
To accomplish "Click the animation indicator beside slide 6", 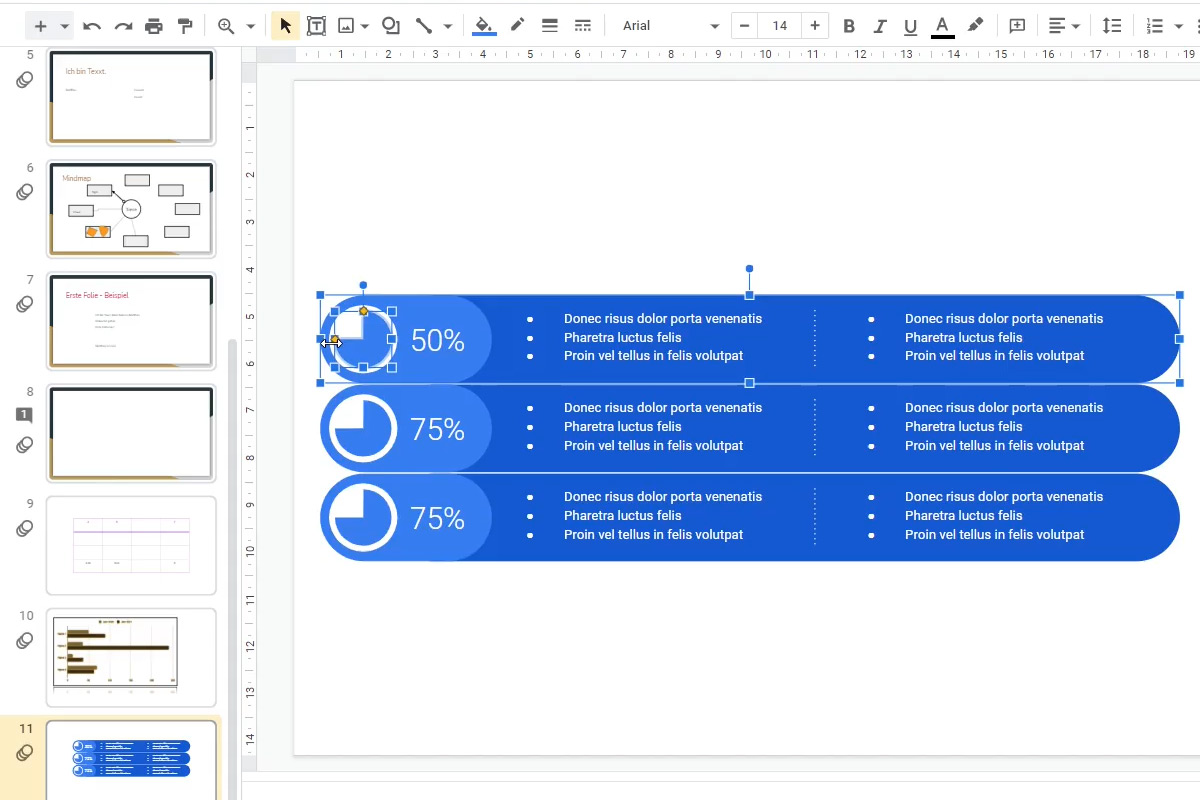I will 25,192.
